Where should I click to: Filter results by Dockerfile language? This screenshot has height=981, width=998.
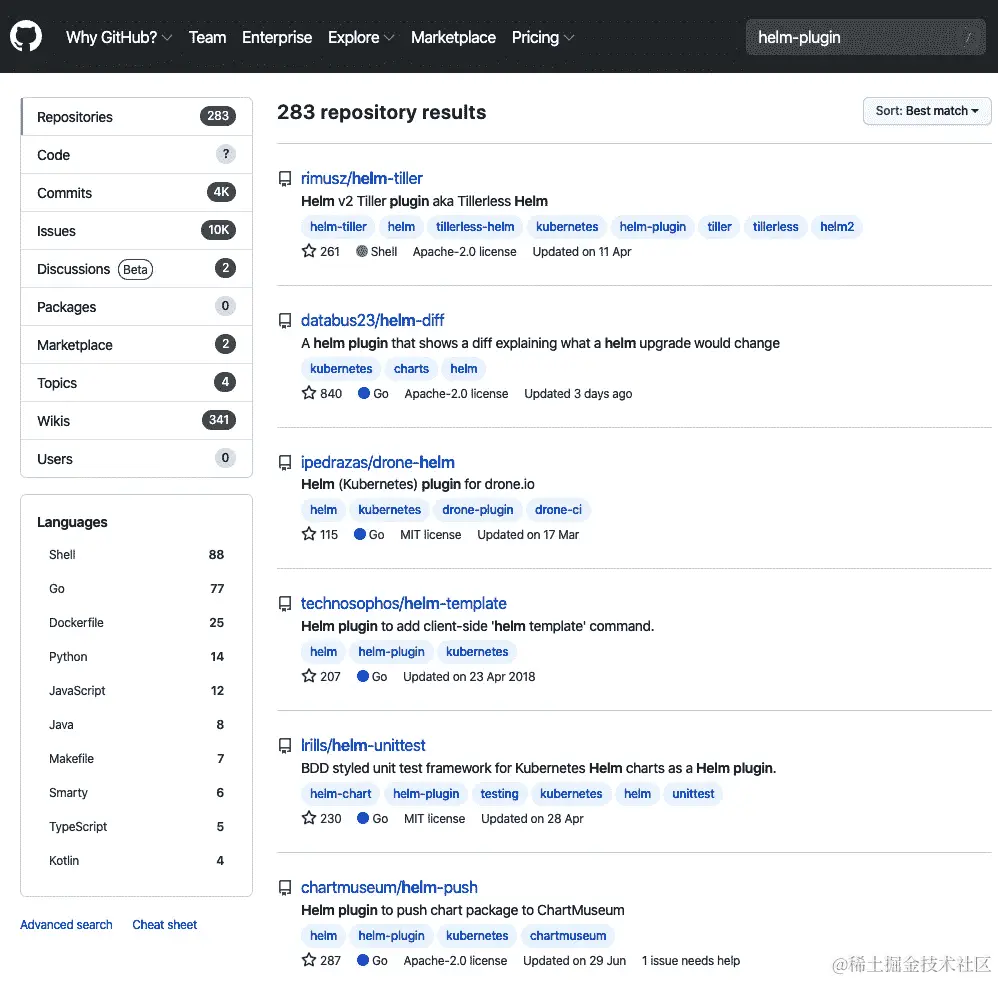(137, 623)
